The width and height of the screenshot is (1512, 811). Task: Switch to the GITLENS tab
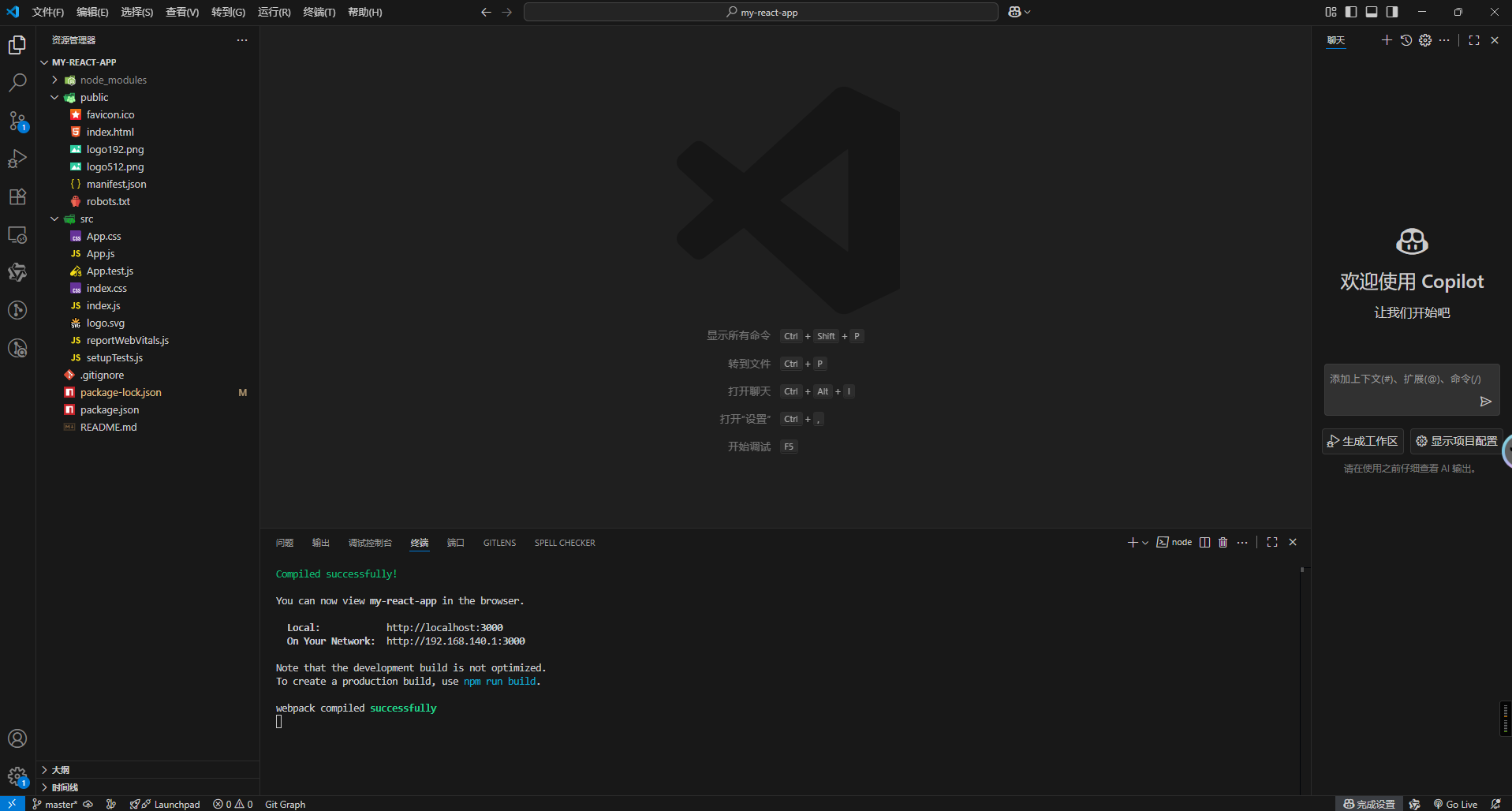point(499,543)
